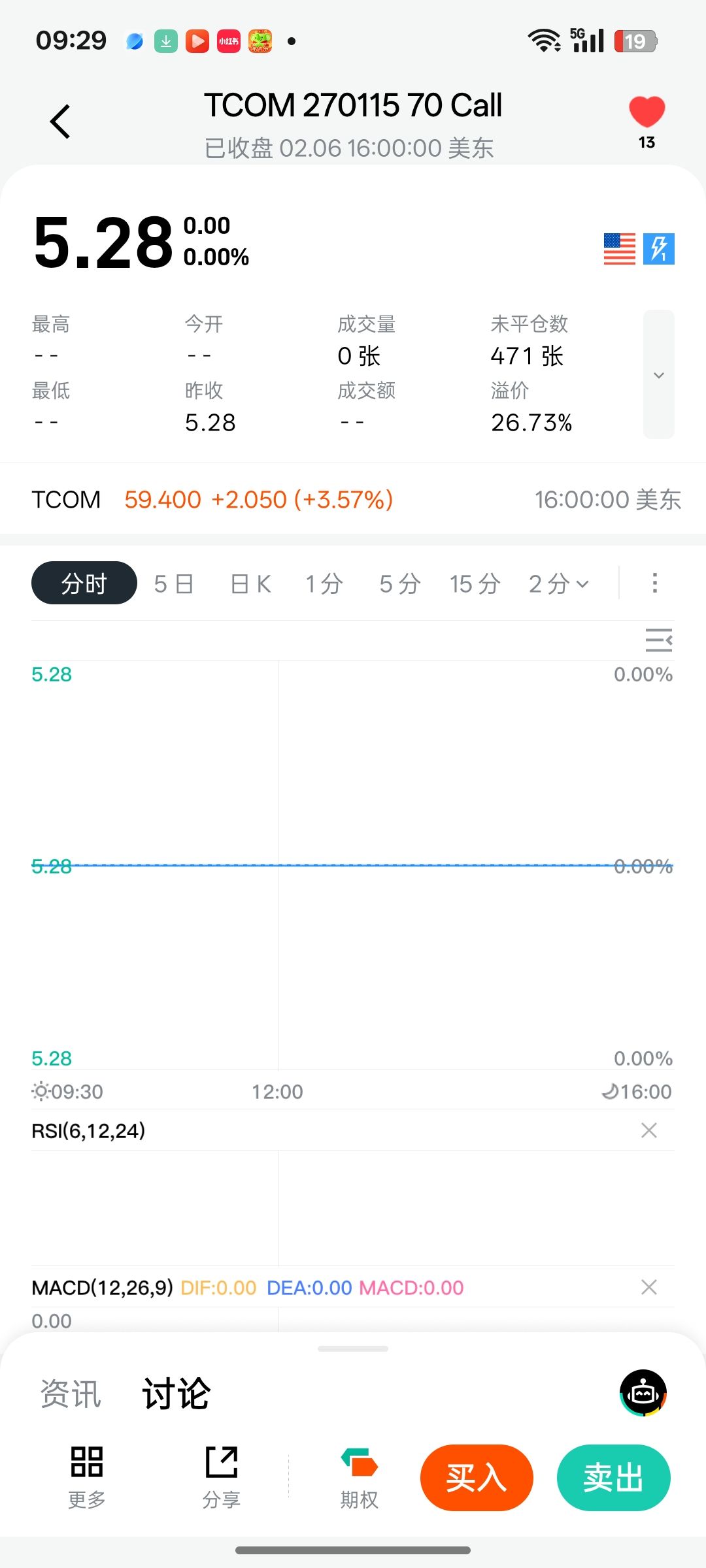Viewport: 706px width, 1568px height.
Task: Tap the blue lightning quote icon
Action: click(659, 249)
